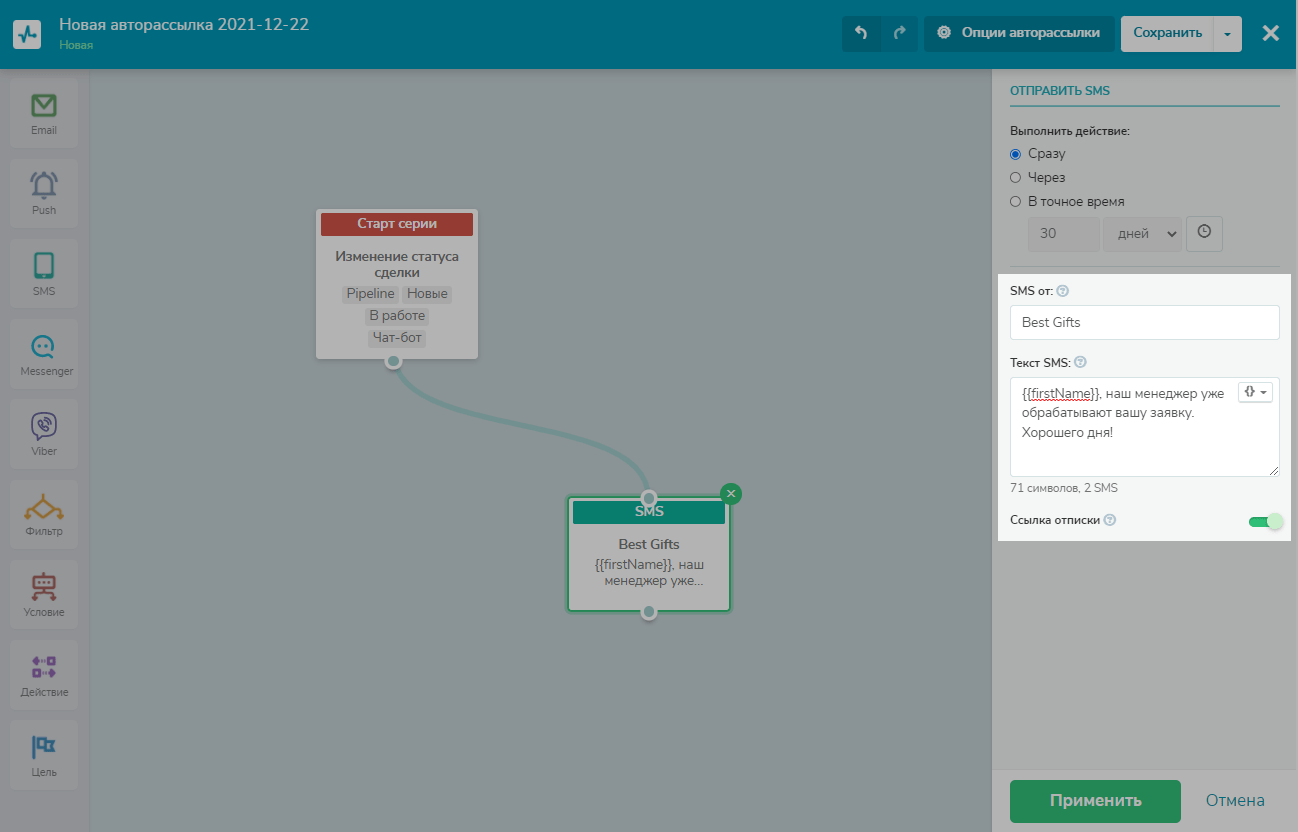Open Опции авторассылки settings
Image resolution: width=1298 pixels, height=832 pixels.
click(x=1019, y=33)
